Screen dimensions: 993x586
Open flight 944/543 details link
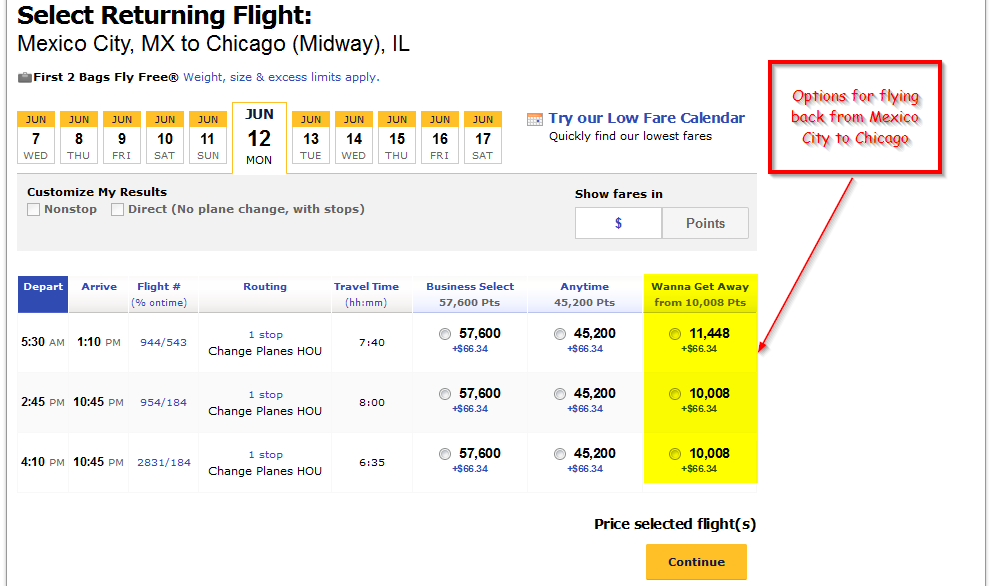(163, 343)
